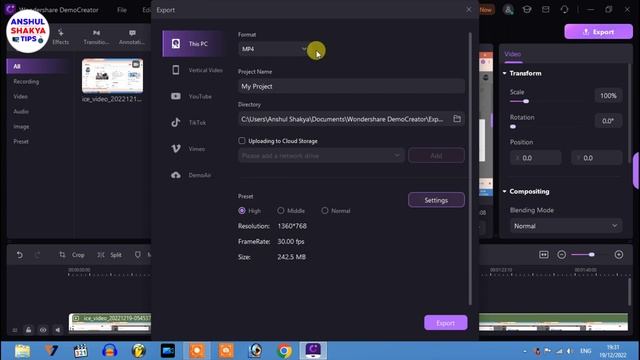The image size is (640, 360).
Task: Open the account profile icon
Action: click(x=508, y=9)
